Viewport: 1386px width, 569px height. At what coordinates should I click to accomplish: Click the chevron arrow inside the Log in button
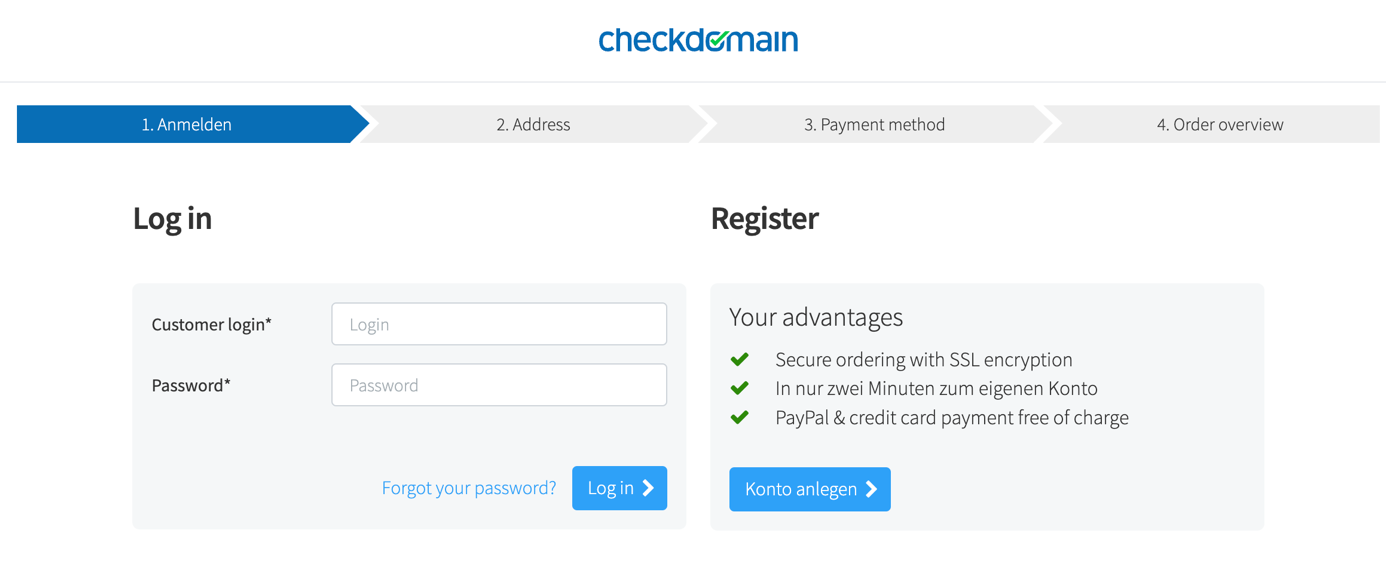coord(649,488)
